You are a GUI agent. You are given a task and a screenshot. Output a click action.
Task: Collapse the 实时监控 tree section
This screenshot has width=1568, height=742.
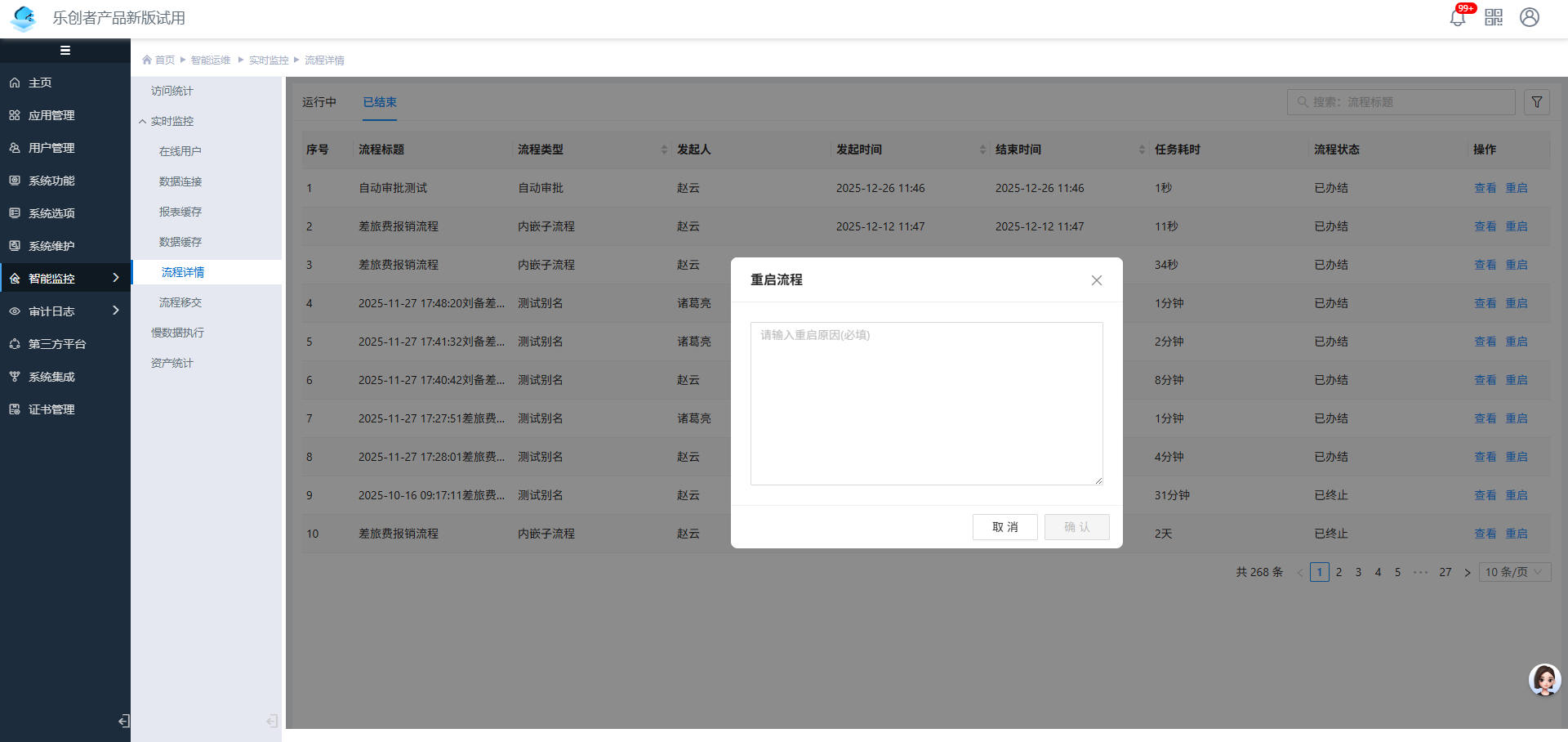[143, 121]
